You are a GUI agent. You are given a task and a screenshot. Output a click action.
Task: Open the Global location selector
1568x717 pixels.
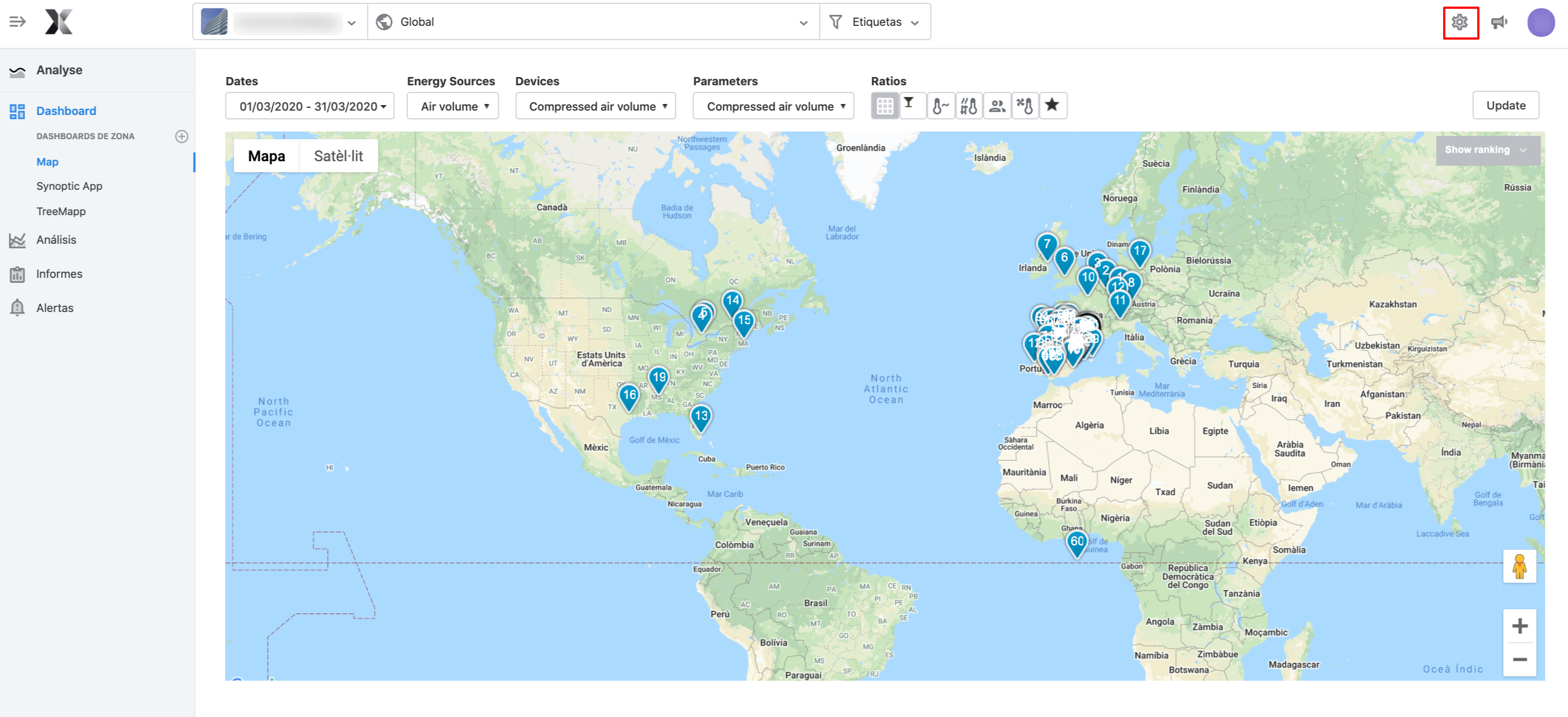pos(593,22)
